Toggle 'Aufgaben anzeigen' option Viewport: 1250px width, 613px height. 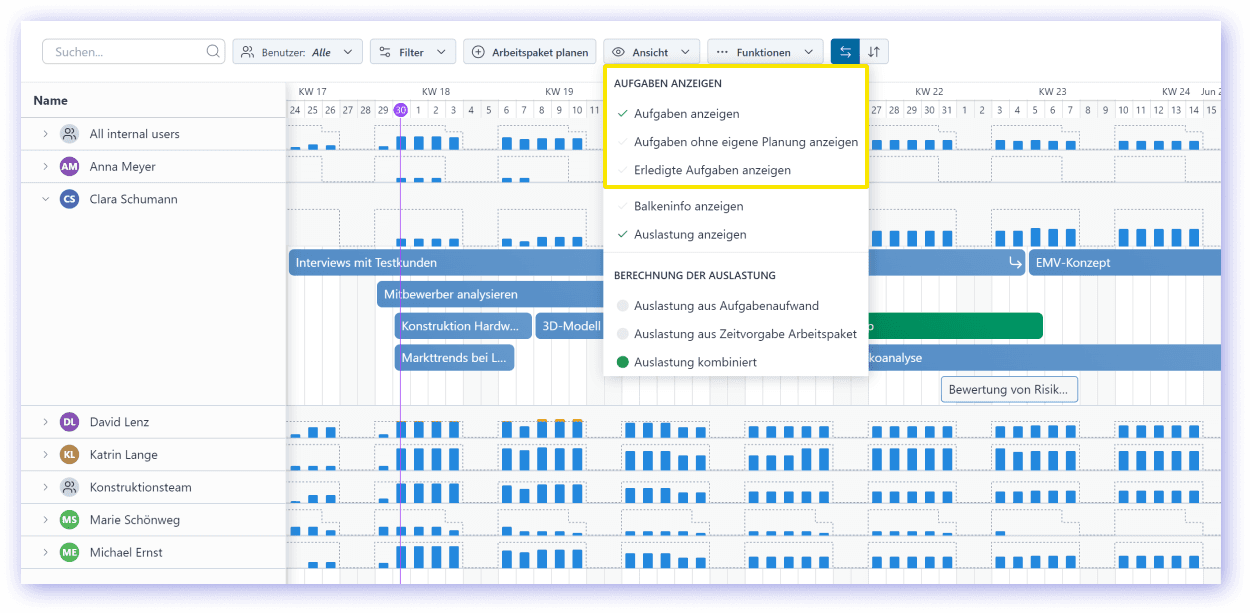pos(686,114)
